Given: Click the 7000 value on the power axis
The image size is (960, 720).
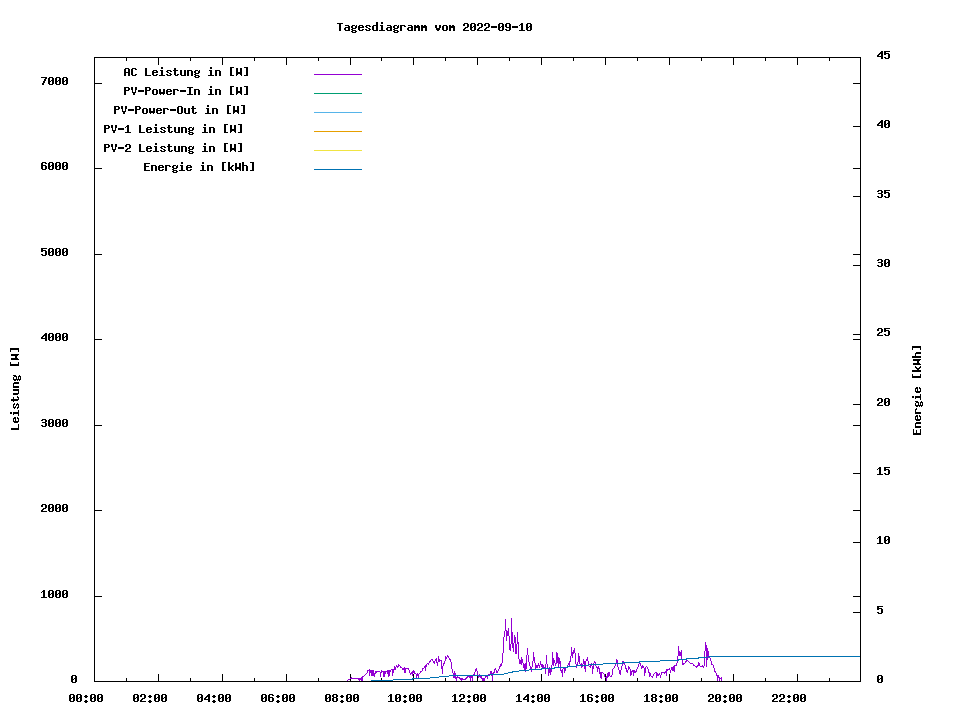Looking at the screenshot, I should pos(54,81).
